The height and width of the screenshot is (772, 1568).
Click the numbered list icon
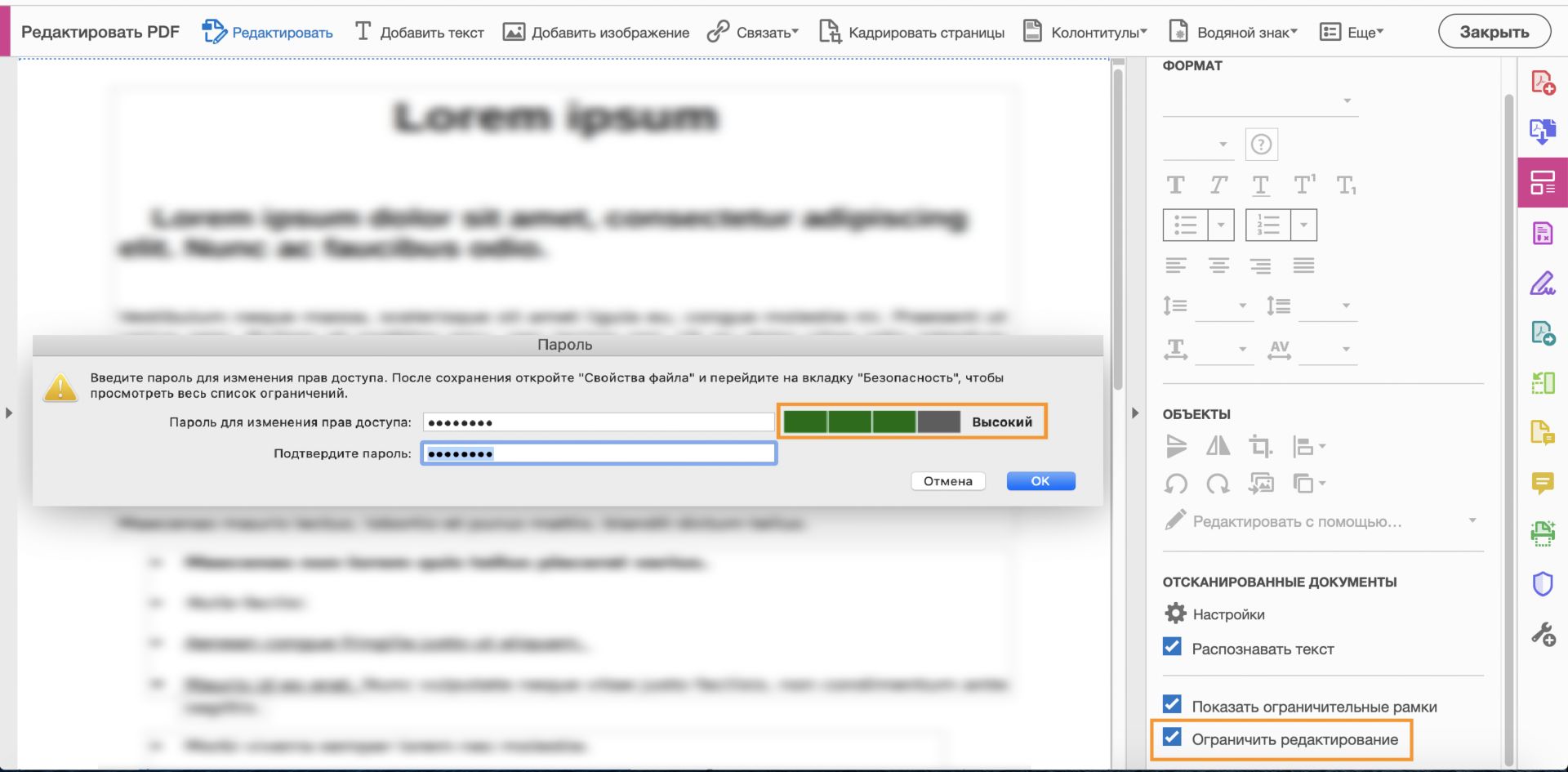click(1268, 225)
